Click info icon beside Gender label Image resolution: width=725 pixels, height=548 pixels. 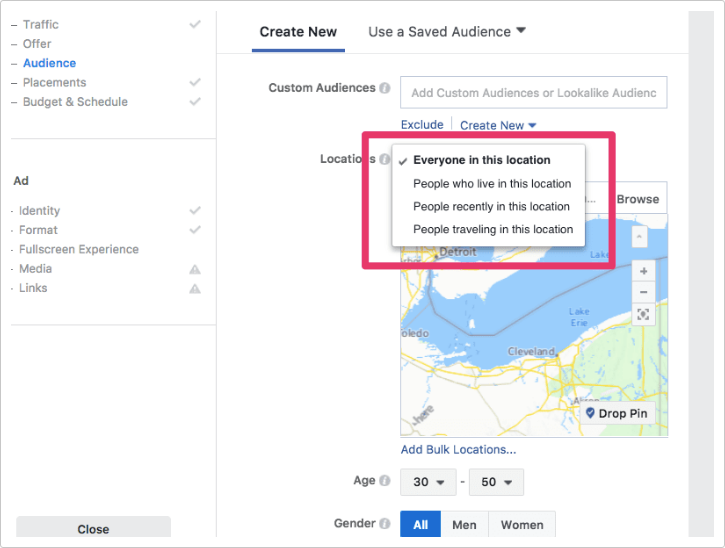point(385,523)
